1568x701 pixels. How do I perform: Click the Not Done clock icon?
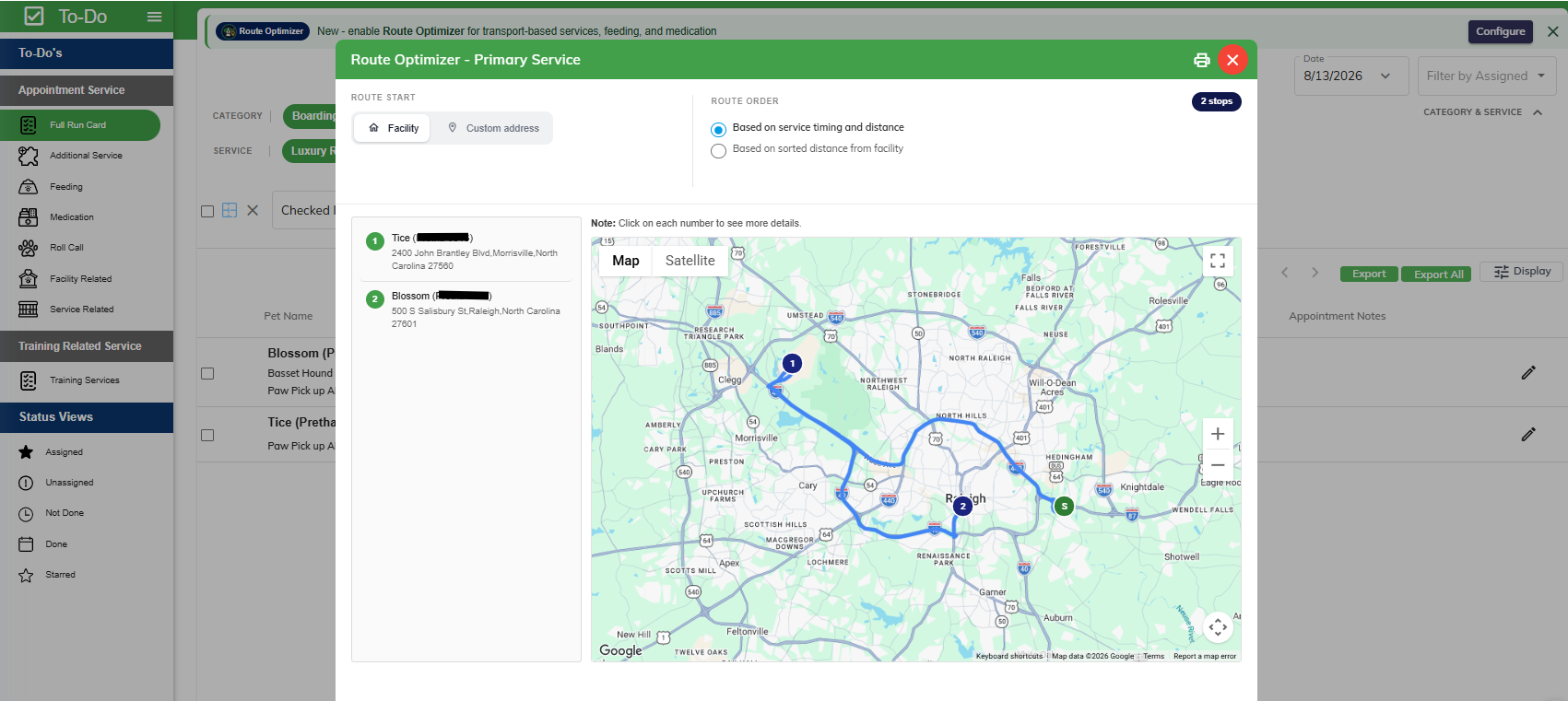pyautogui.click(x=26, y=513)
